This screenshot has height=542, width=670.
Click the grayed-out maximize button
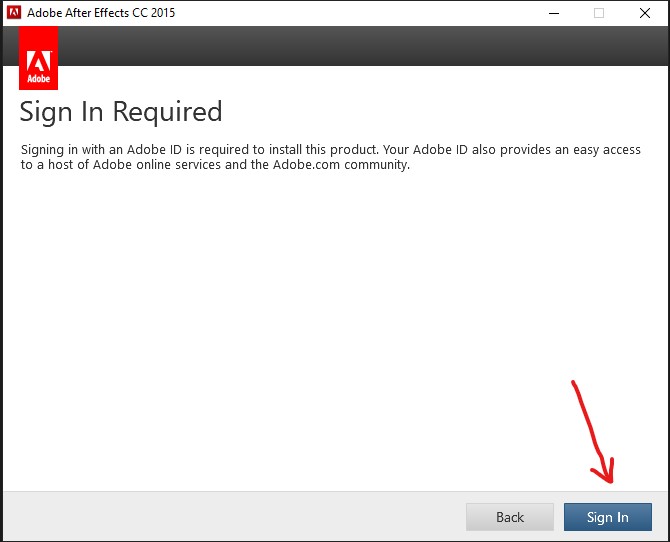599,13
